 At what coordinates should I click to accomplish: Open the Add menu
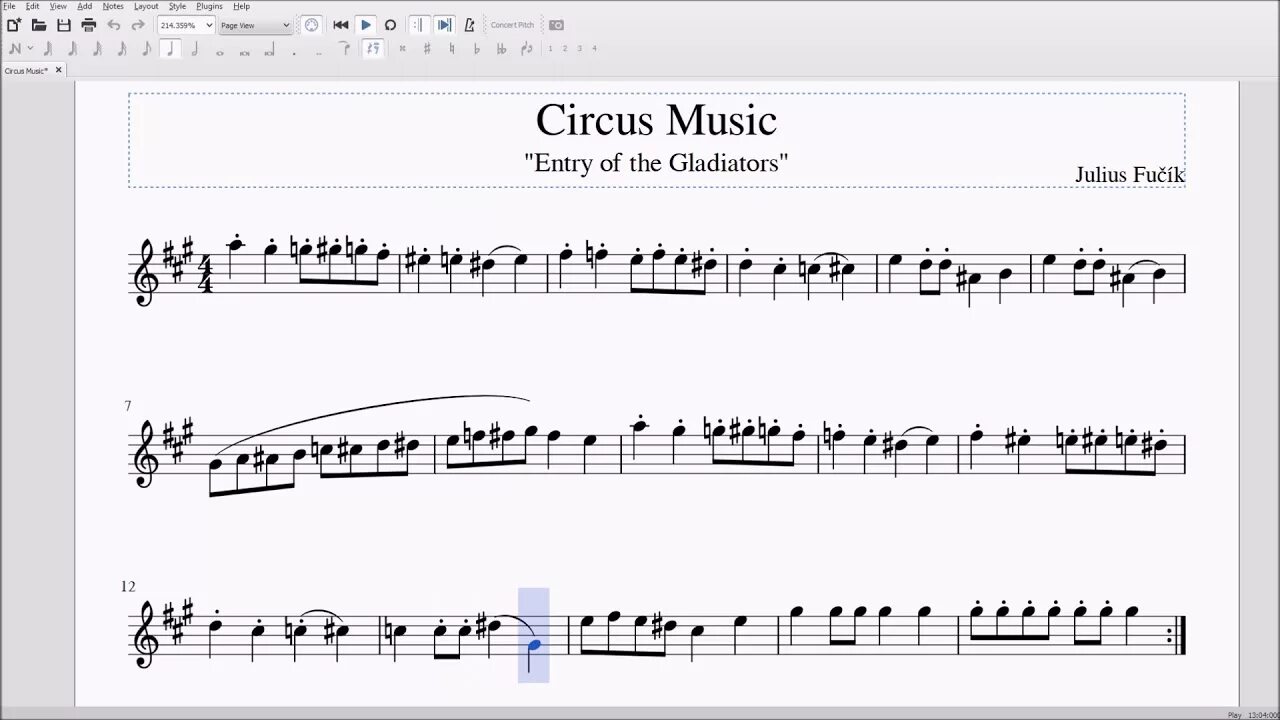tap(85, 6)
